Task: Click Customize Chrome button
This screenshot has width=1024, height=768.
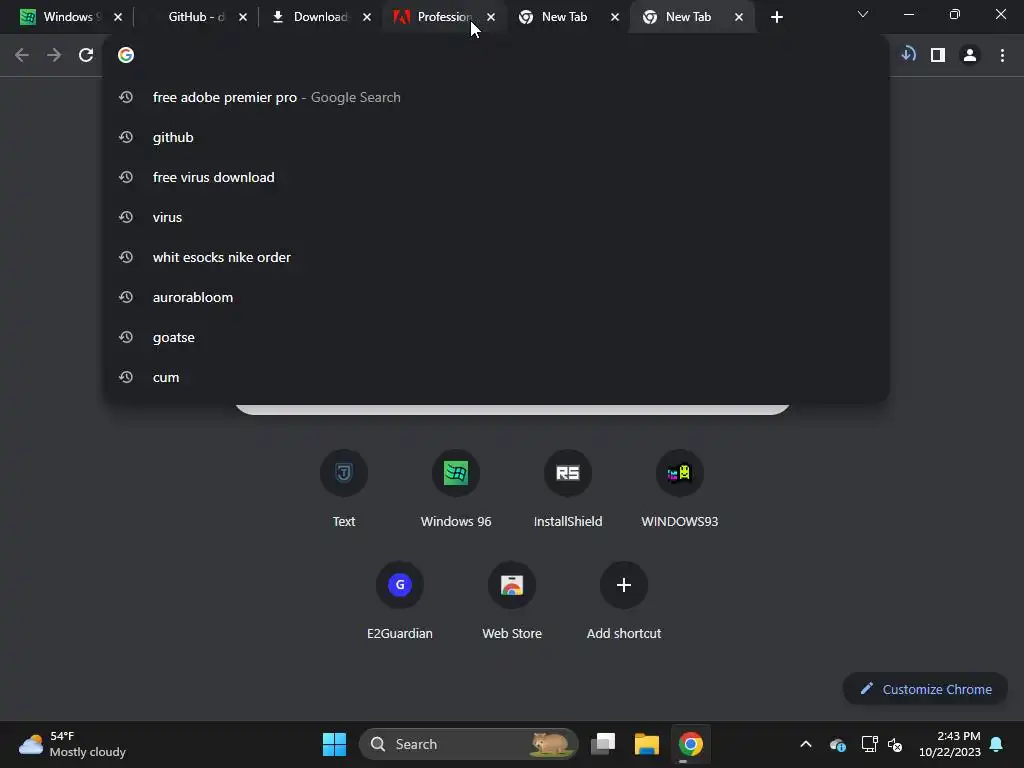Action: coord(925,689)
